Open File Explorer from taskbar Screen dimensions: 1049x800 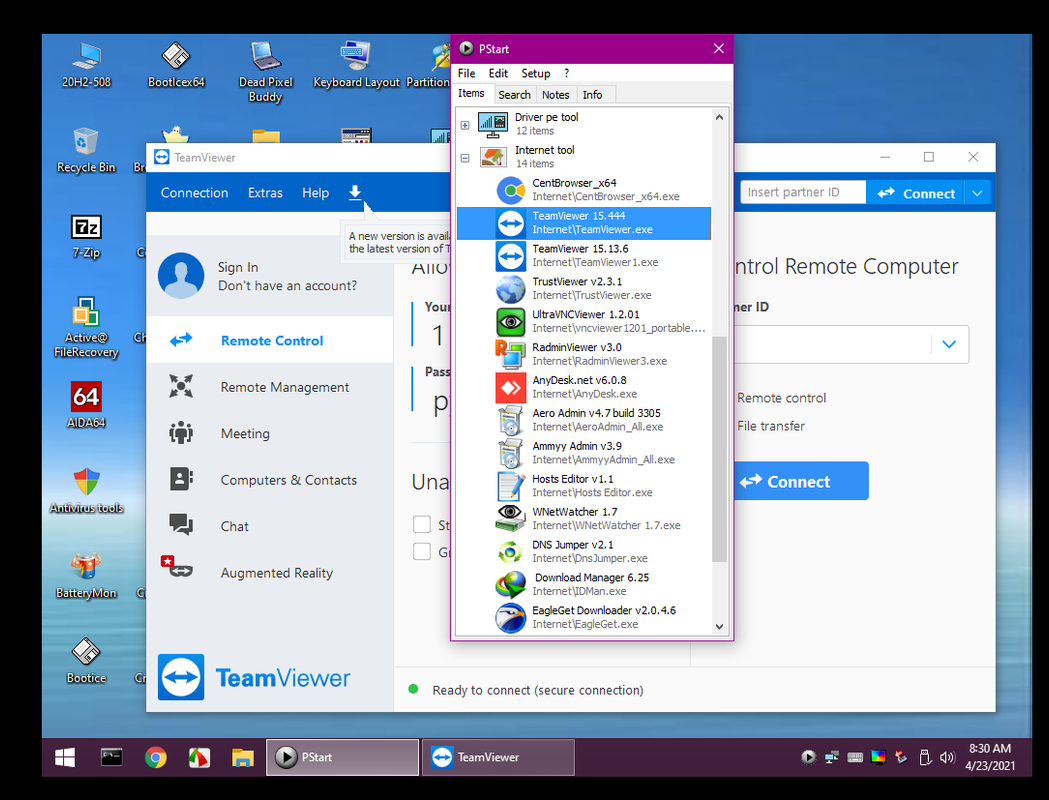pyautogui.click(x=243, y=757)
